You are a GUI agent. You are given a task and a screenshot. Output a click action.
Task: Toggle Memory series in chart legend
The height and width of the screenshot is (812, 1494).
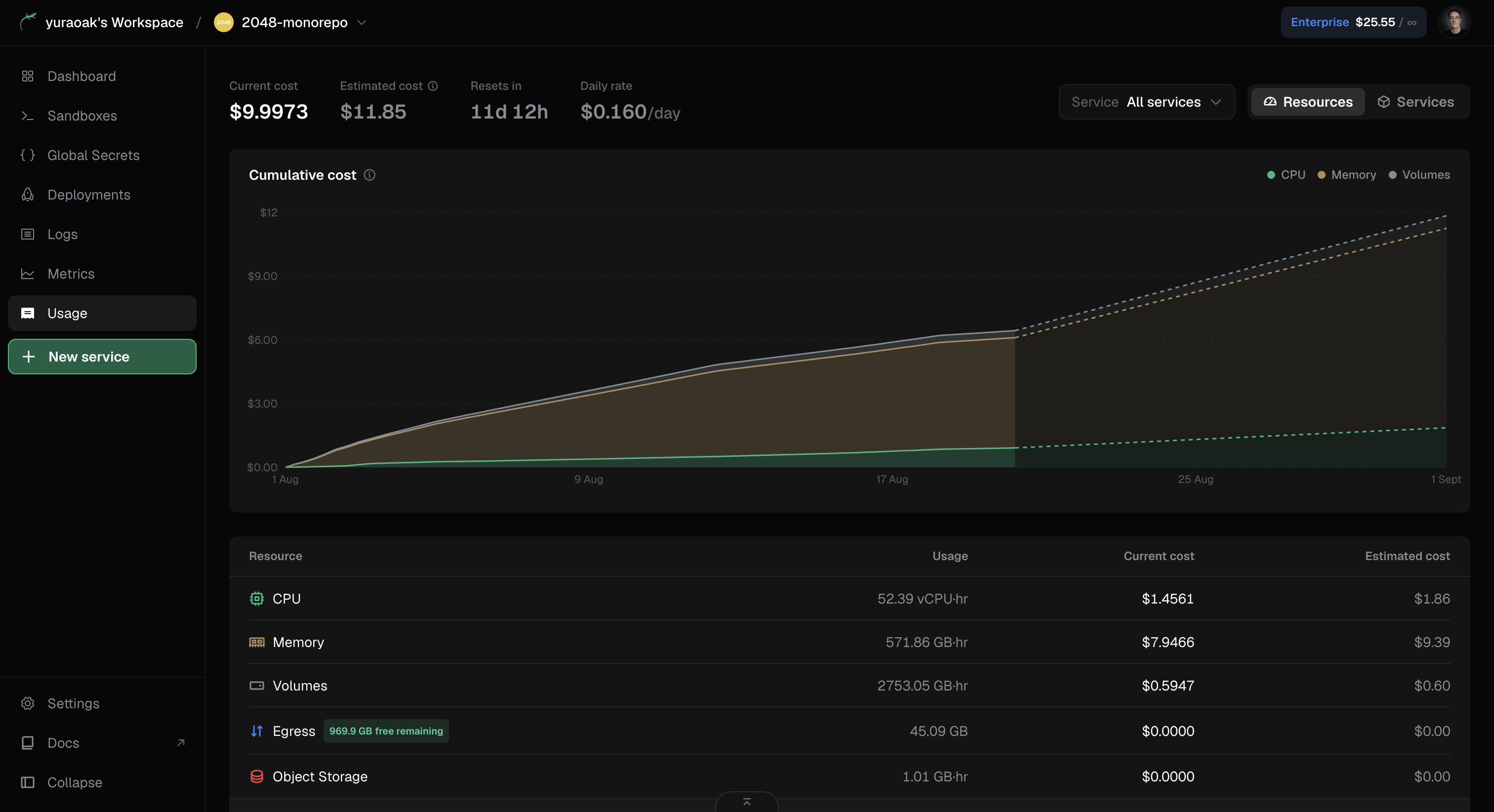click(x=1347, y=174)
